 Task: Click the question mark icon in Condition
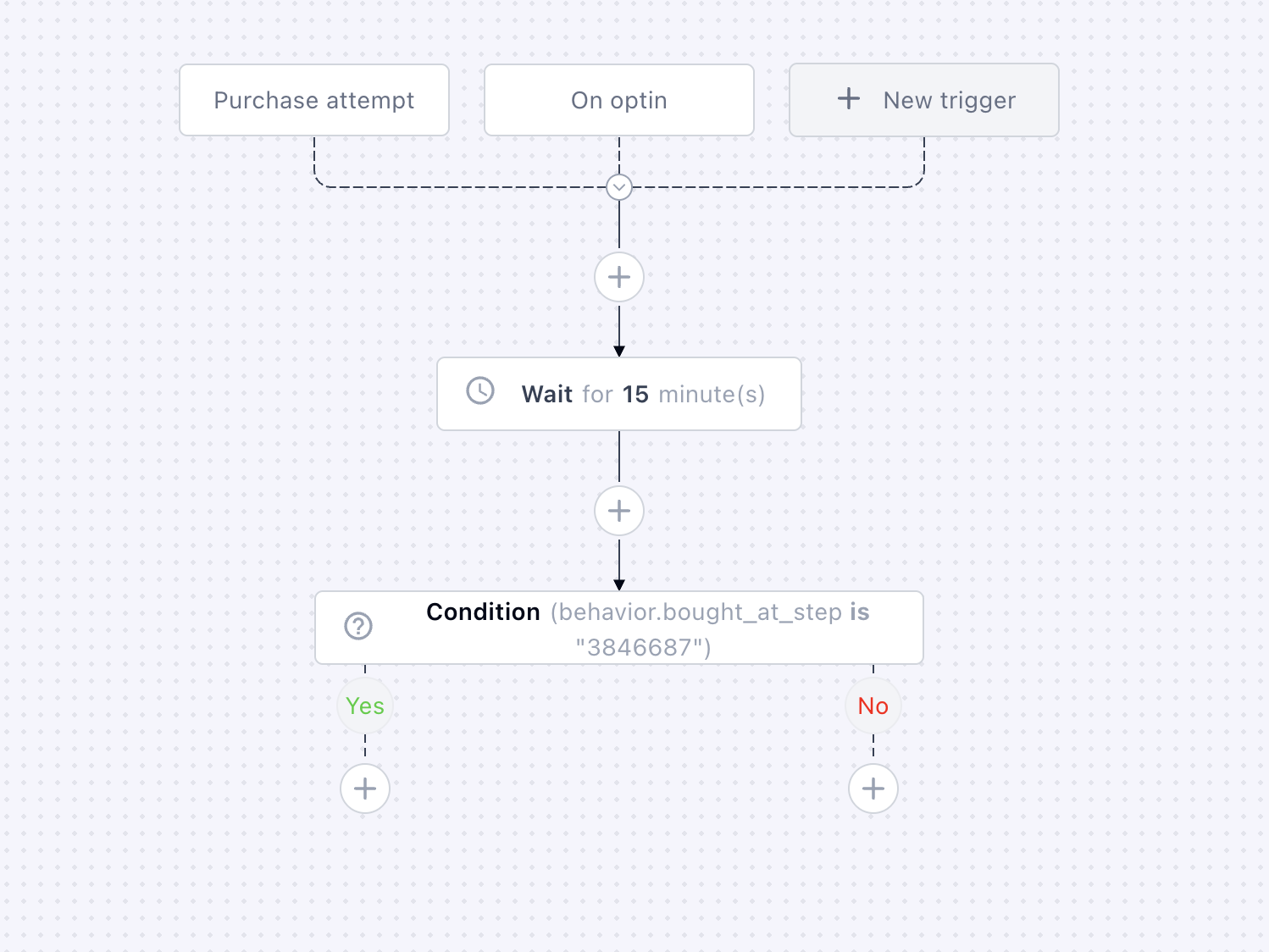(358, 627)
